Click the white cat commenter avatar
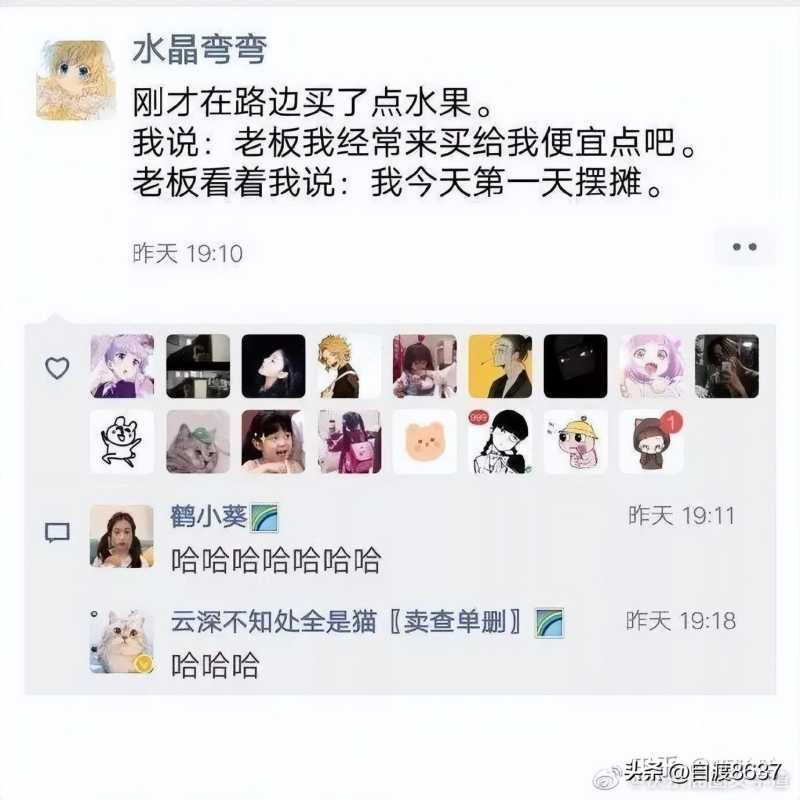 click(x=121, y=641)
